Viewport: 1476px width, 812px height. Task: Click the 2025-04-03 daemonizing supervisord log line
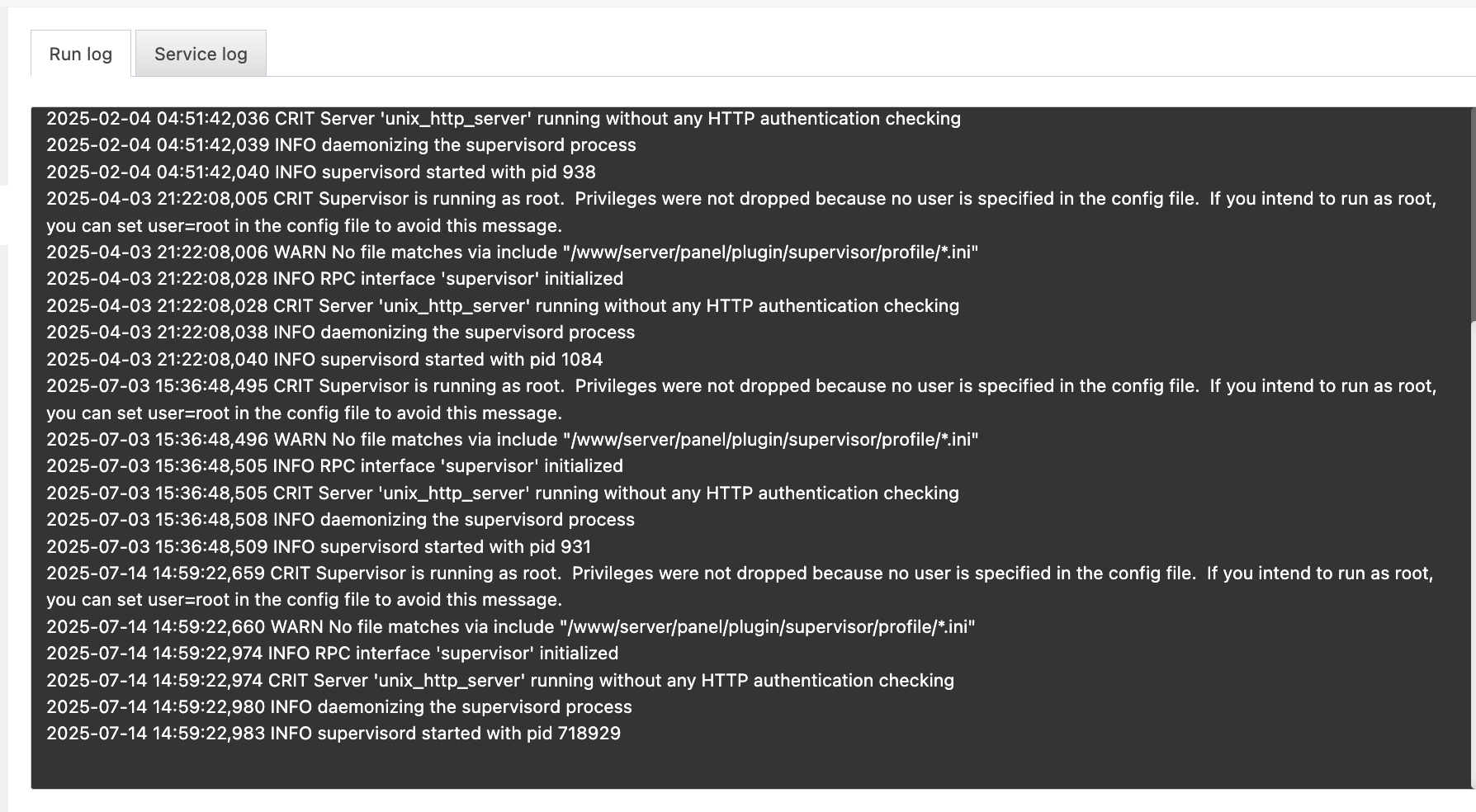(x=340, y=333)
